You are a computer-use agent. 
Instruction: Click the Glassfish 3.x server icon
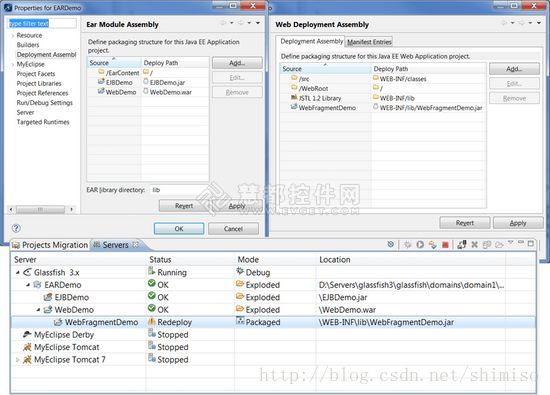pos(27,272)
